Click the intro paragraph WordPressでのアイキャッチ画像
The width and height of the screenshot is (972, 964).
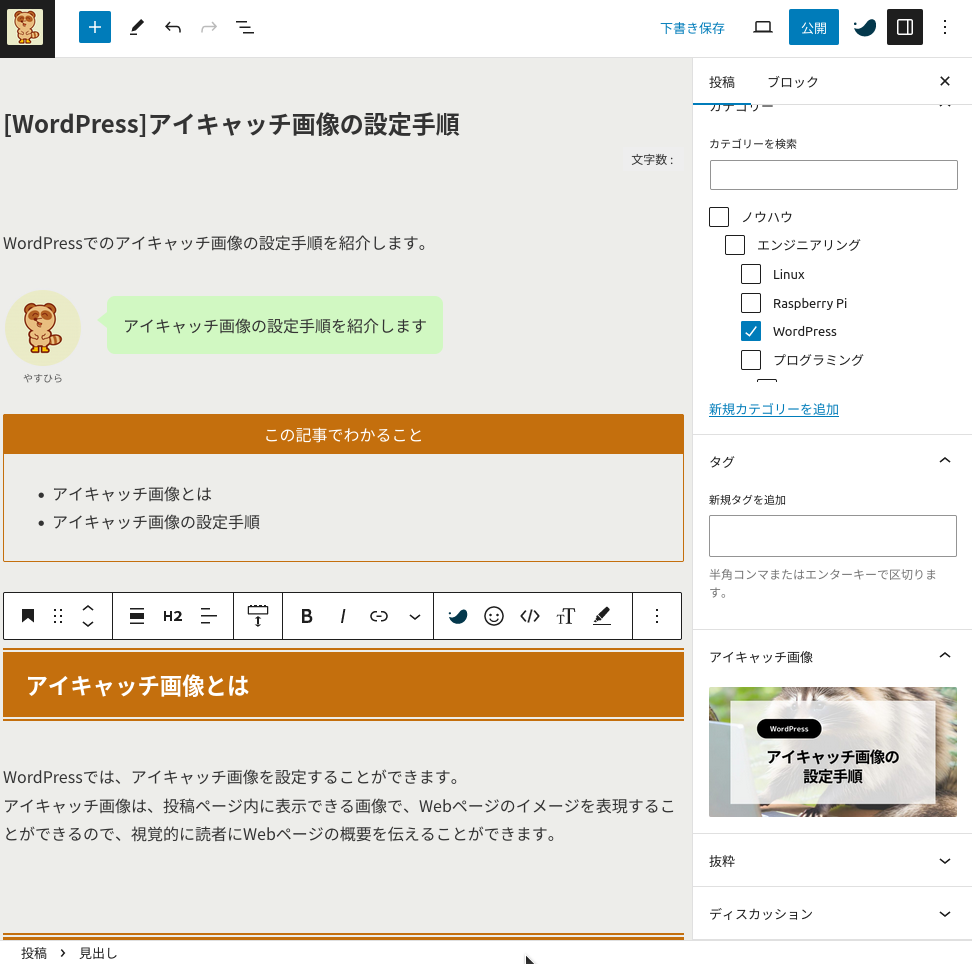(x=216, y=243)
